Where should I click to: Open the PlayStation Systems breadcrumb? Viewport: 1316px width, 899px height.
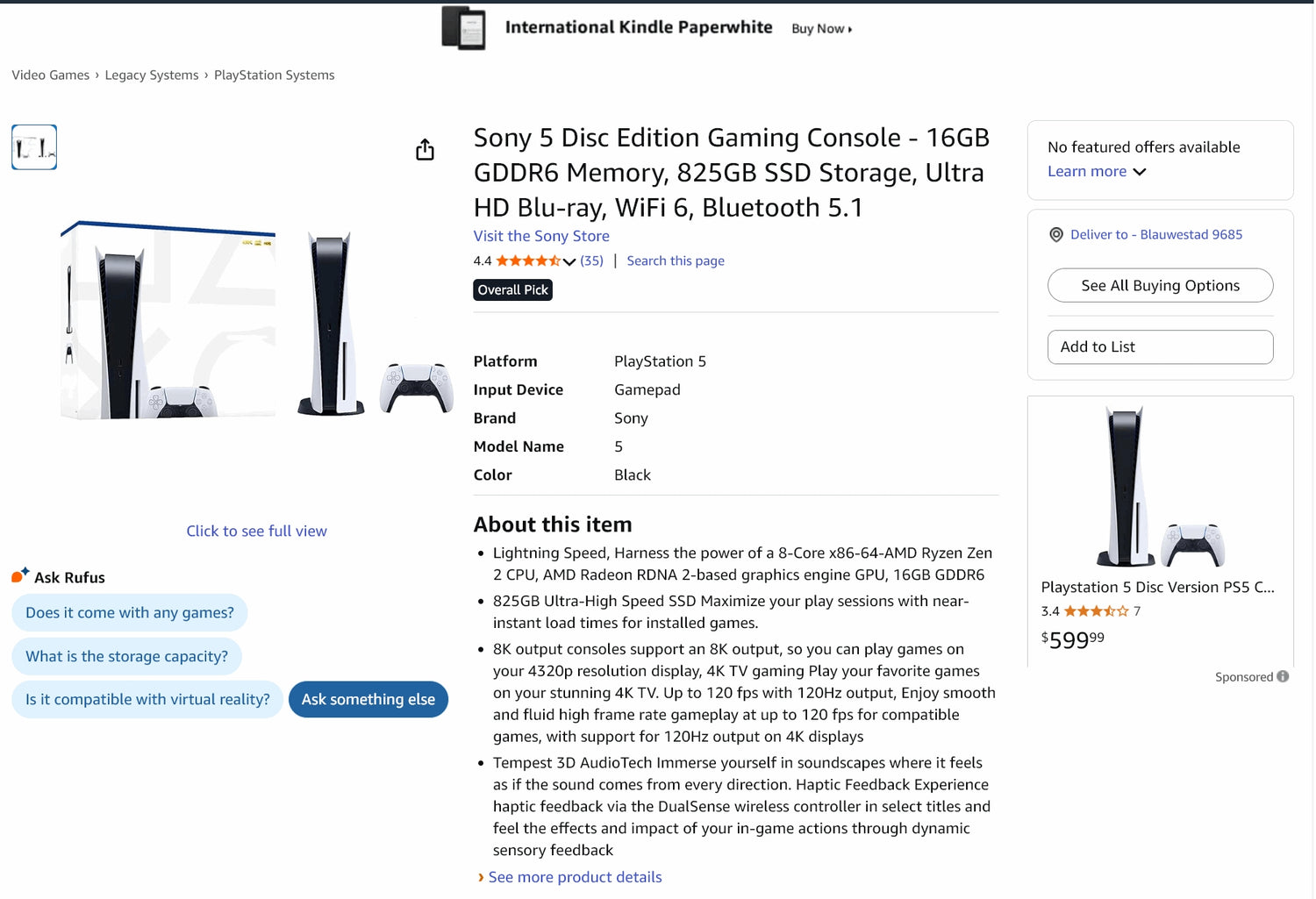[274, 75]
